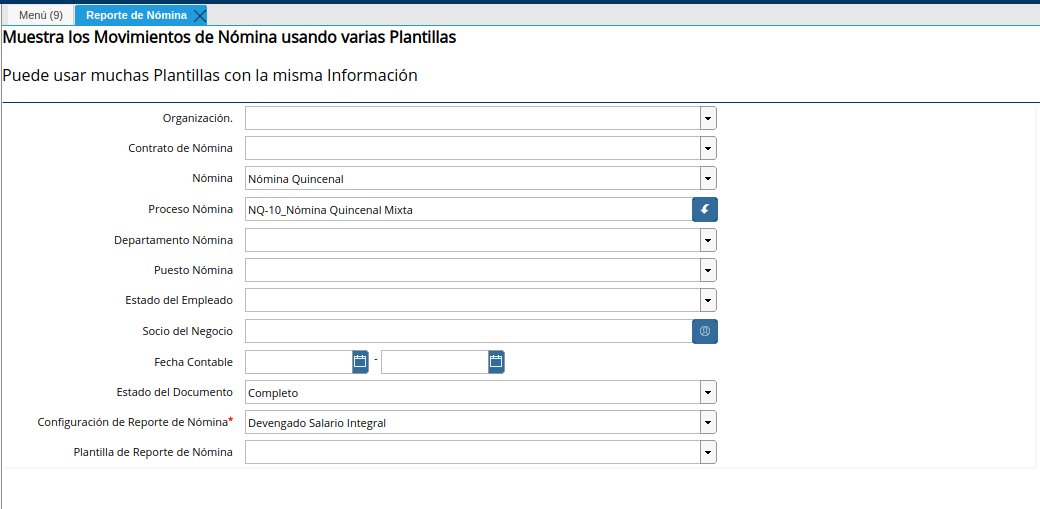Open the Socio del Negocio search icon

pos(704,331)
